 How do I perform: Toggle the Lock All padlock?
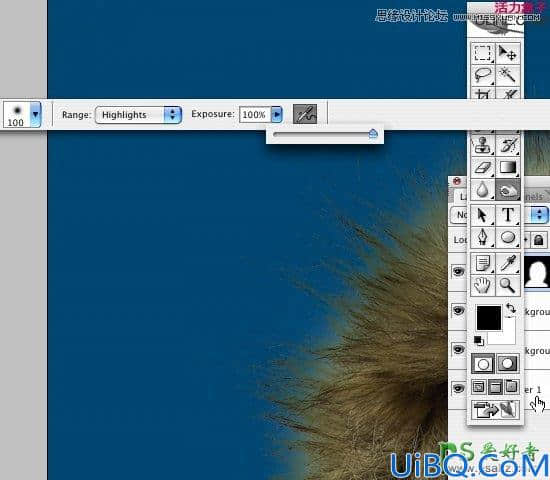click(539, 240)
